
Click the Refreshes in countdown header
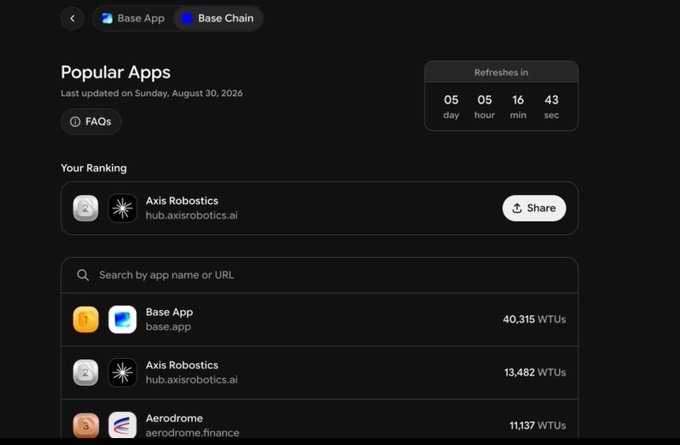pyautogui.click(x=501, y=72)
